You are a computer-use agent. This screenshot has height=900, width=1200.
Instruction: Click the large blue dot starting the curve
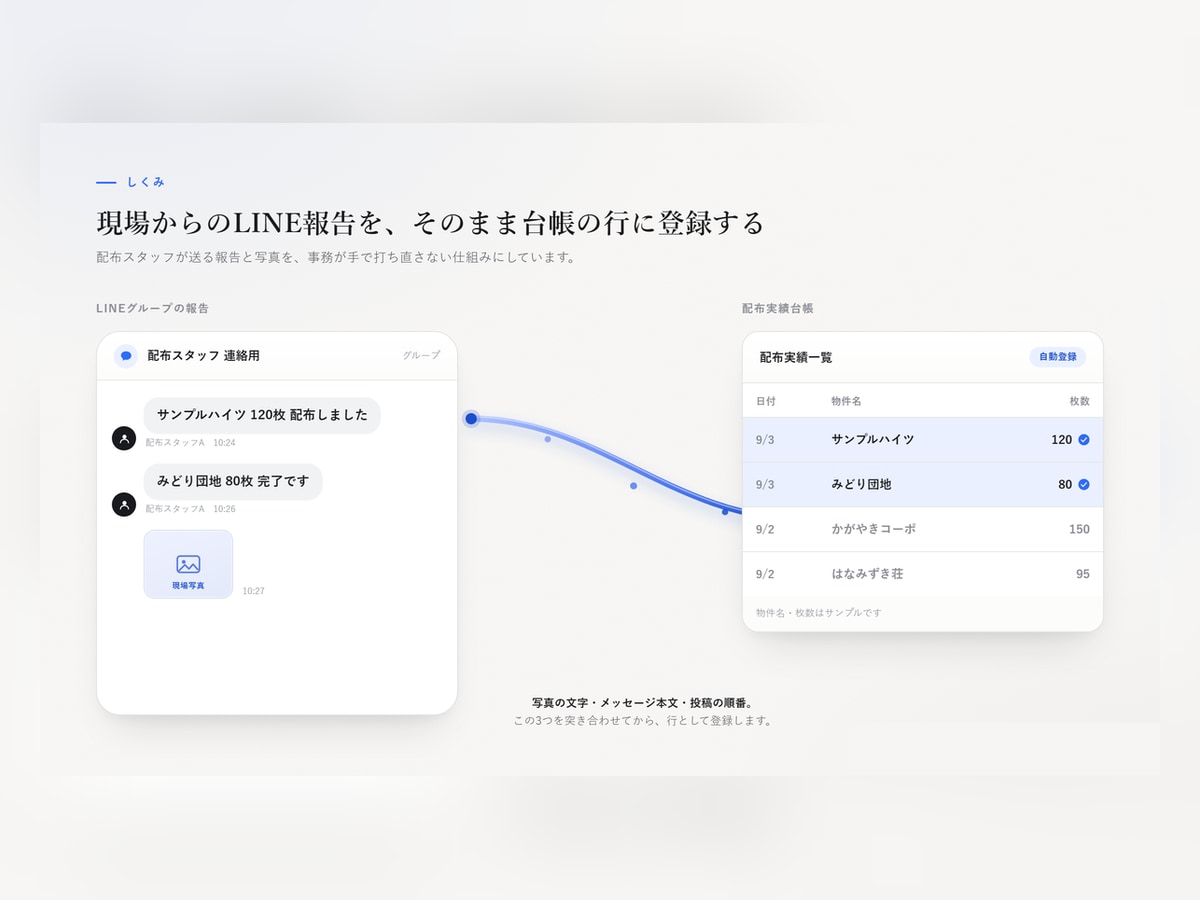point(471,418)
